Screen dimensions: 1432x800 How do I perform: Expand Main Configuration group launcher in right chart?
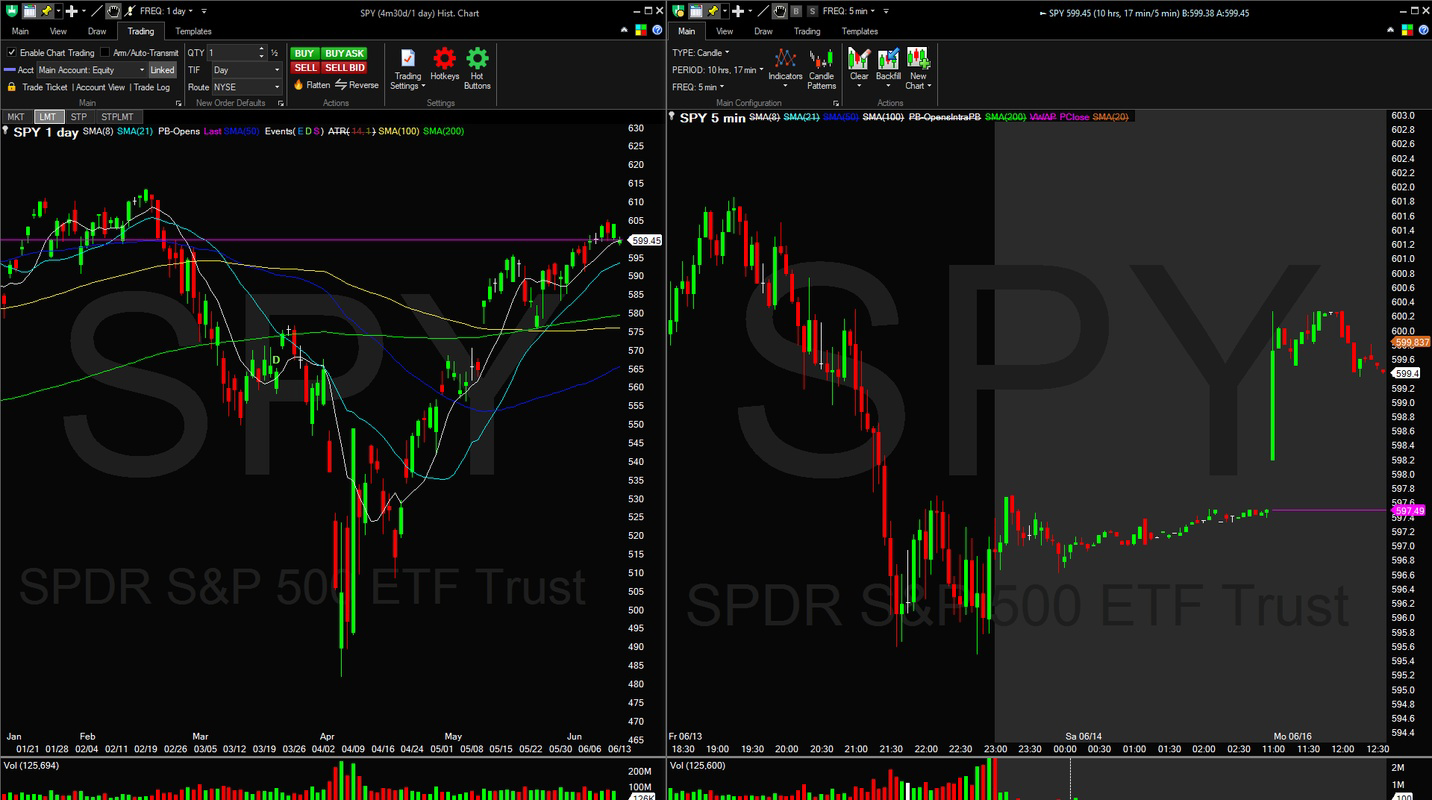coord(836,103)
